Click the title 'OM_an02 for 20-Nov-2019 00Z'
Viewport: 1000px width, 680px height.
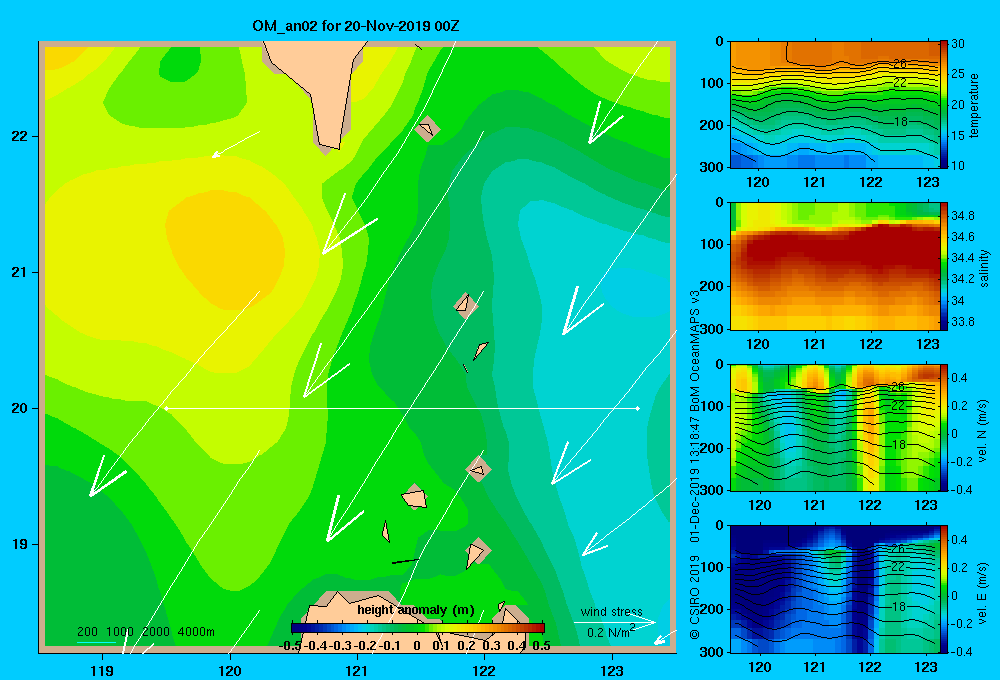(356, 26)
